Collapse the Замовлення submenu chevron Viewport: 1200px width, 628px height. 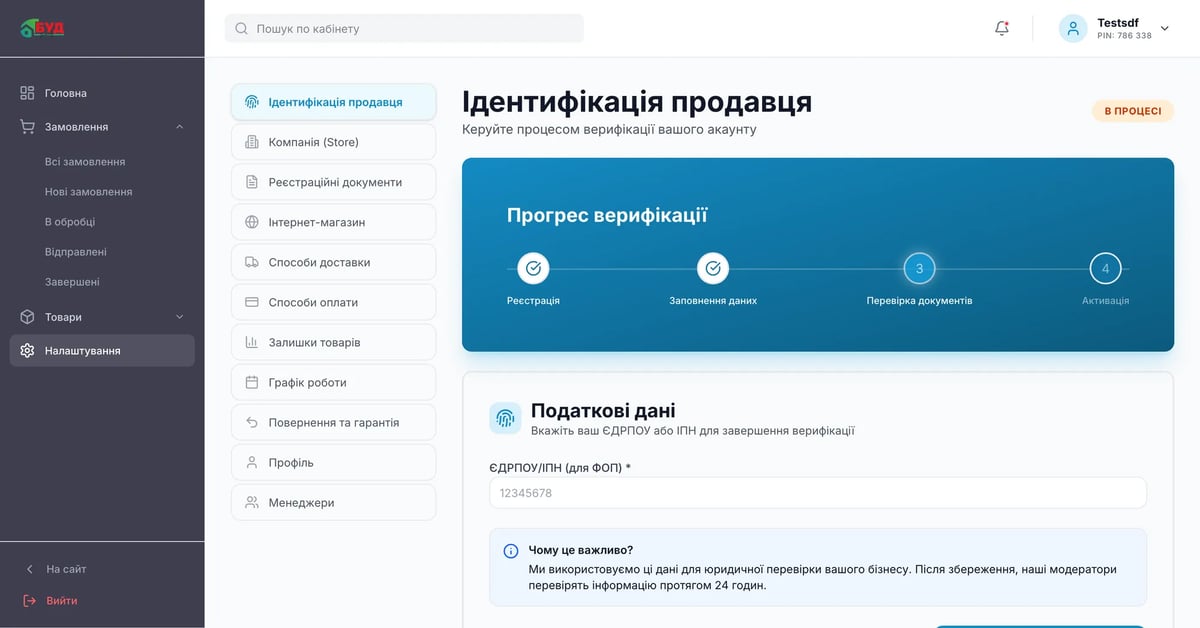180,127
